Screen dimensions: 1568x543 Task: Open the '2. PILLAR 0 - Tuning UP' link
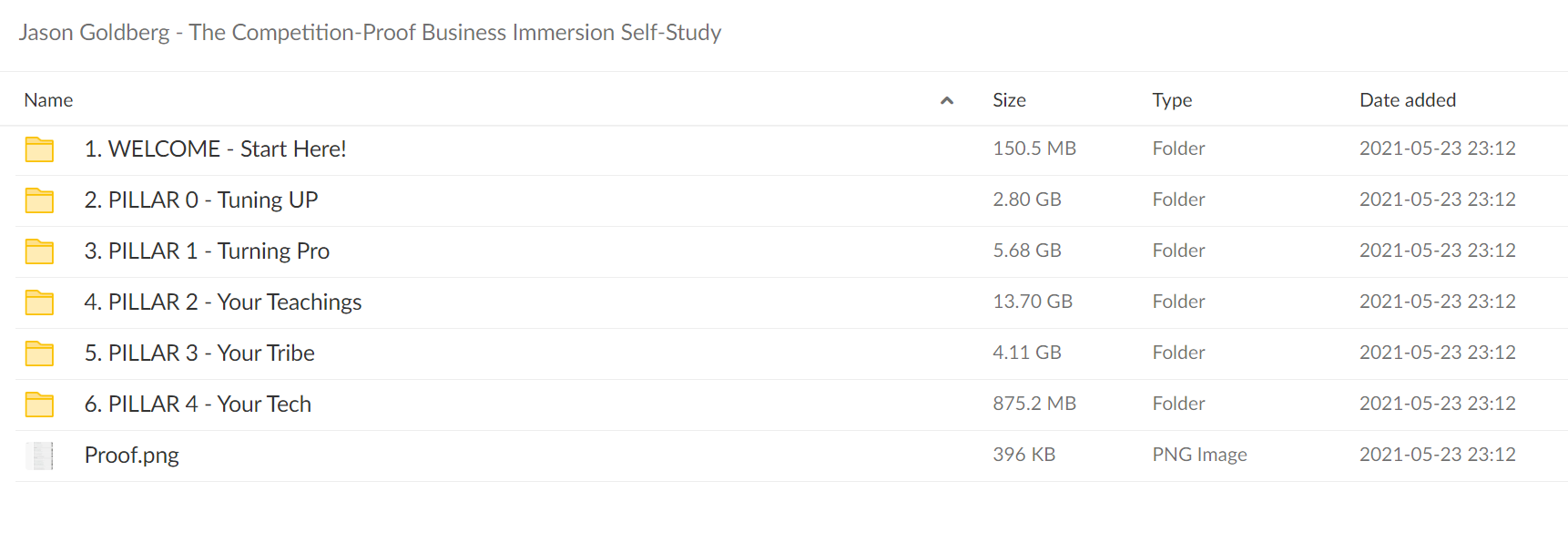click(x=201, y=200)
